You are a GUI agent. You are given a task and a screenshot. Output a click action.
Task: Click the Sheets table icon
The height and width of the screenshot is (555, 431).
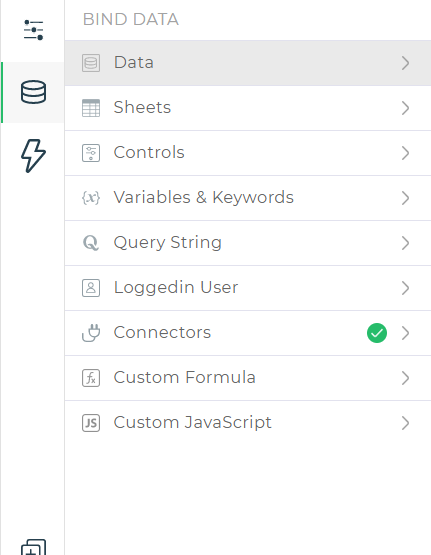(x=91, y=108)
